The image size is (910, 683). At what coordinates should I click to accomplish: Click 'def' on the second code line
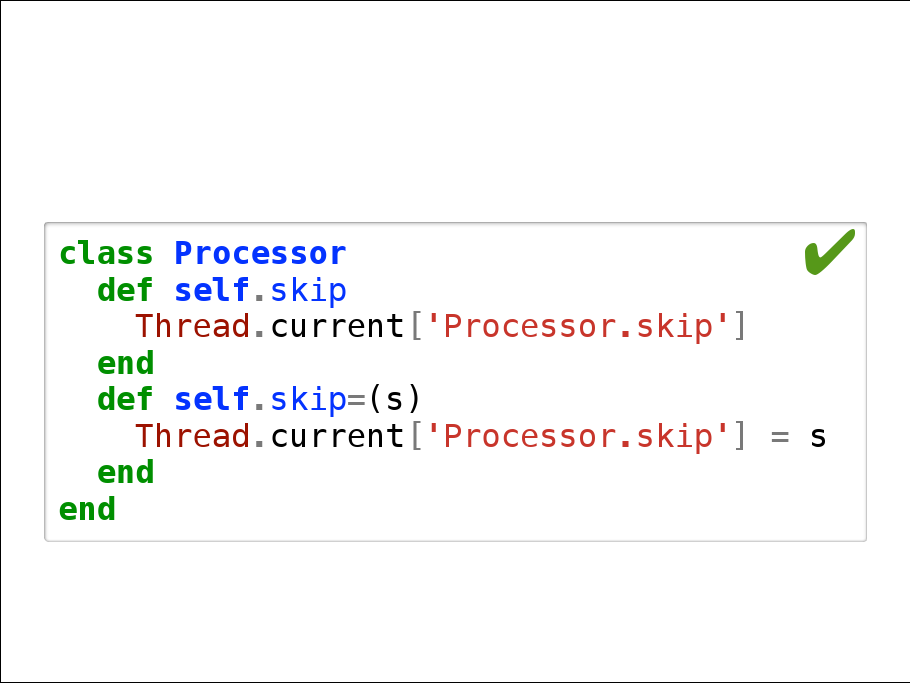(125, 291)
